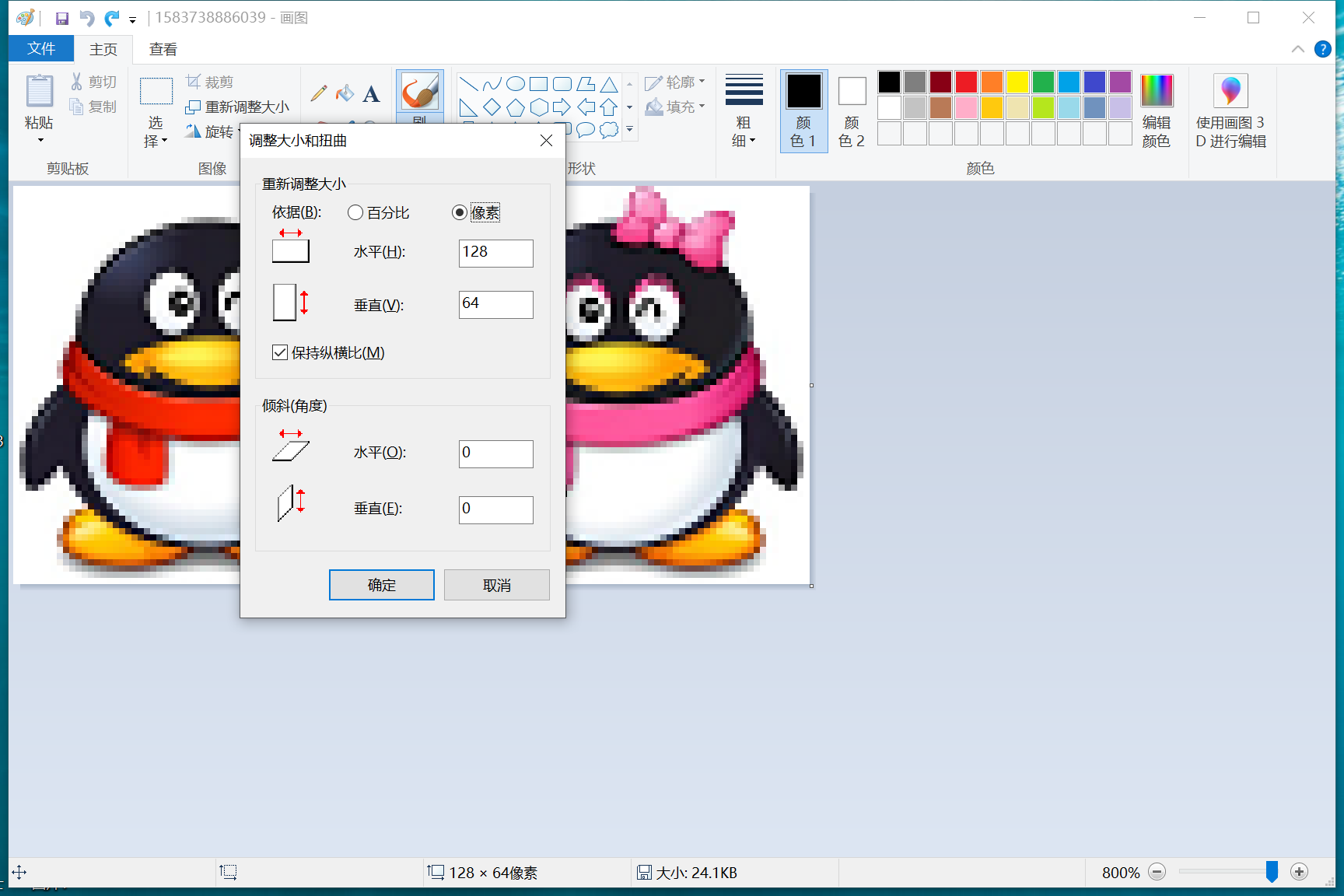This screenshot has height=896, width=1344.
Task: Pick the yellow palette swatch
Action: click(1017, 82)
